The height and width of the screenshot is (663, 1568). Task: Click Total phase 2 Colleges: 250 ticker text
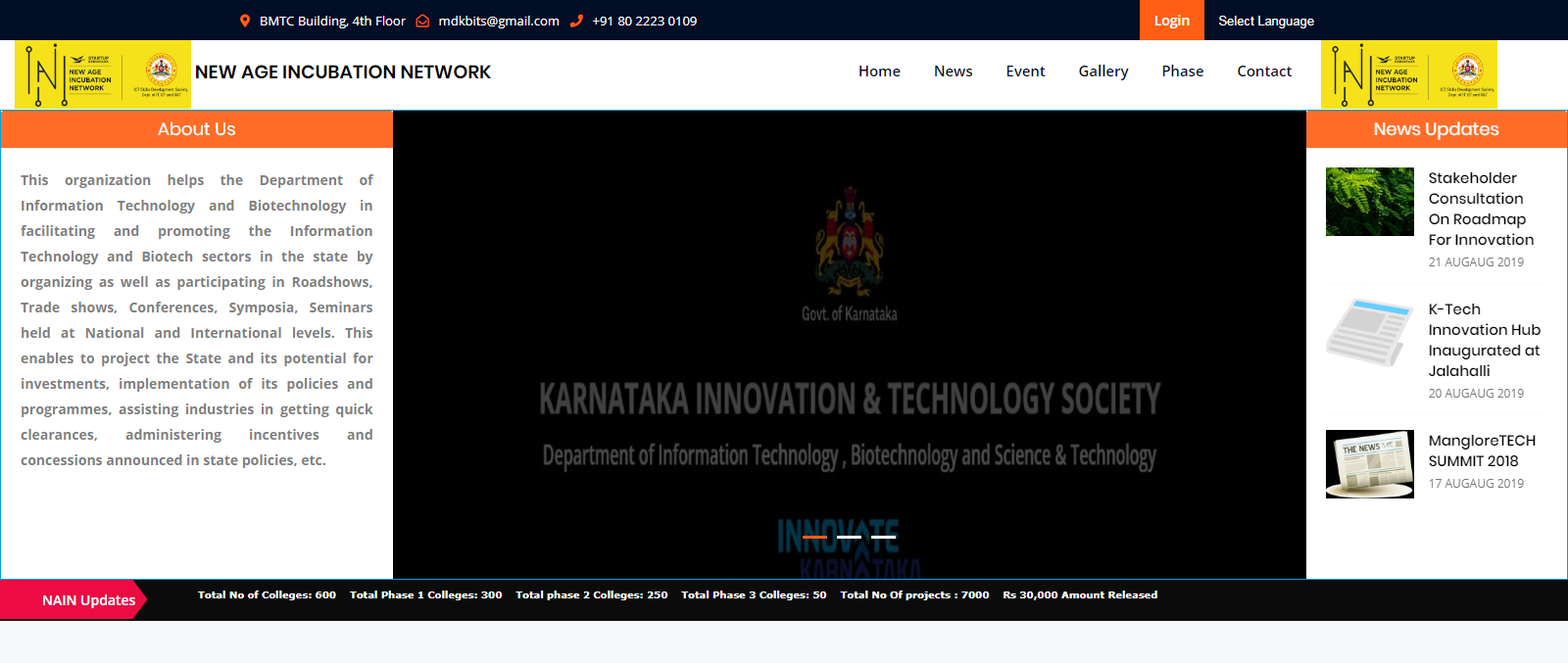point(592,594)
